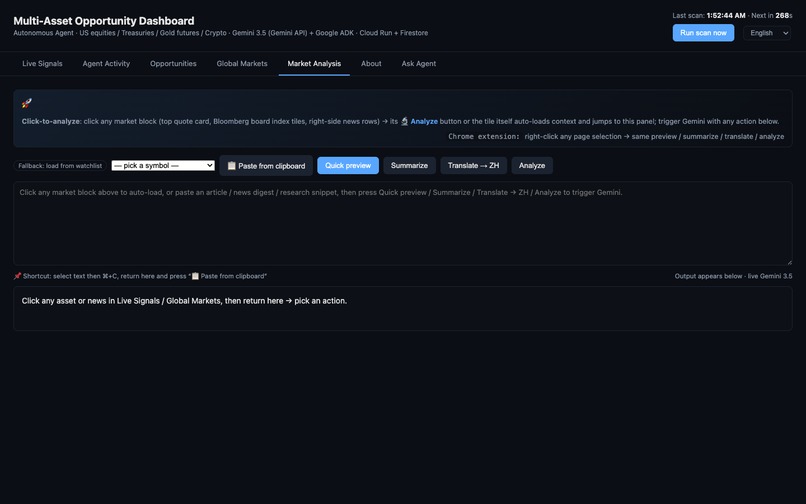Viewport: 806px width, 504px height.
Task: Click inside the article paste text area
Action: [402, 223]
